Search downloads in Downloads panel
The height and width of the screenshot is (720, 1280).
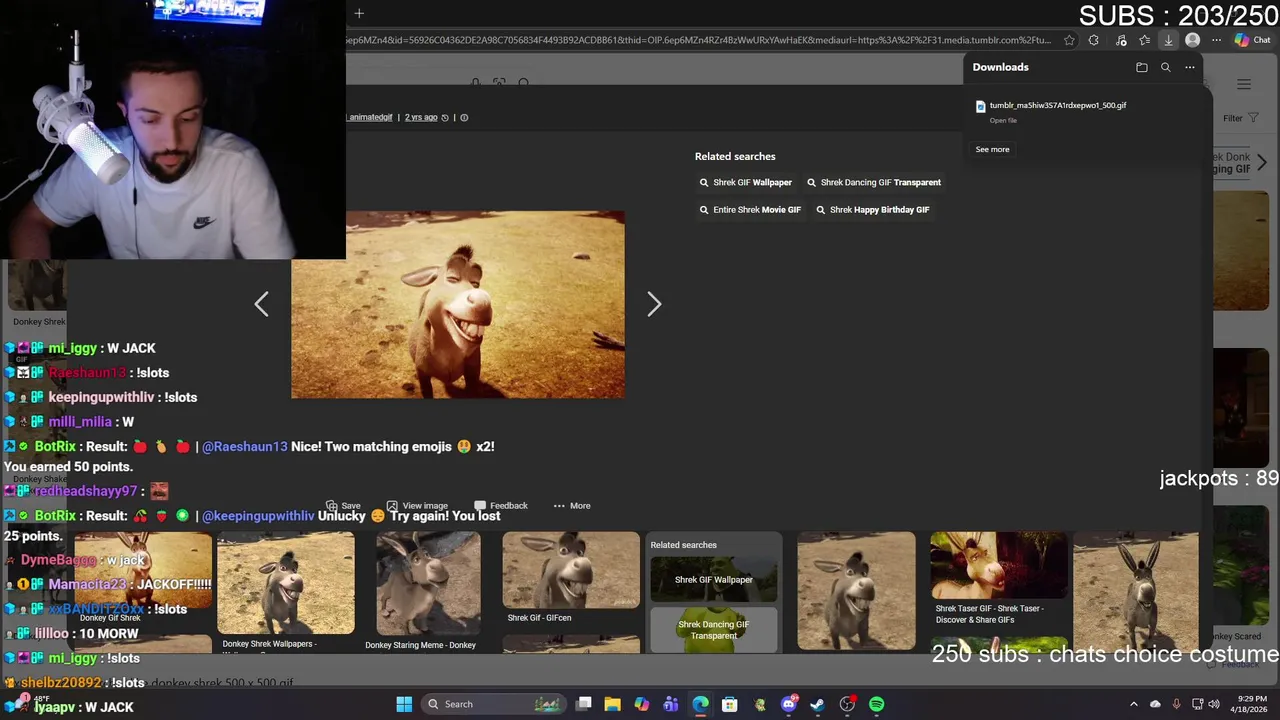pos(1166,67)
